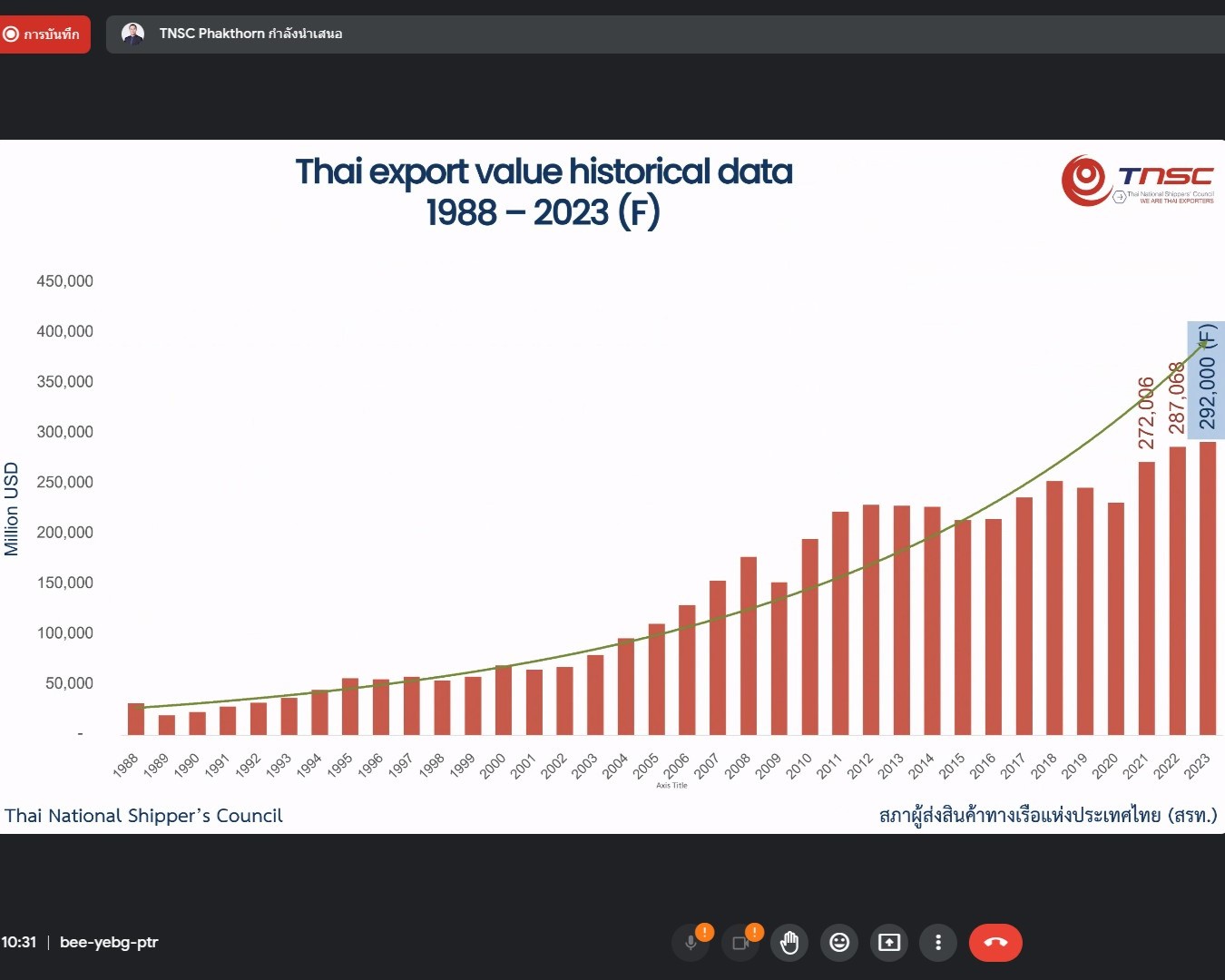Turn on the camera
The width and height of the screenshot is (1225, 980).
(x=740, y=944)
